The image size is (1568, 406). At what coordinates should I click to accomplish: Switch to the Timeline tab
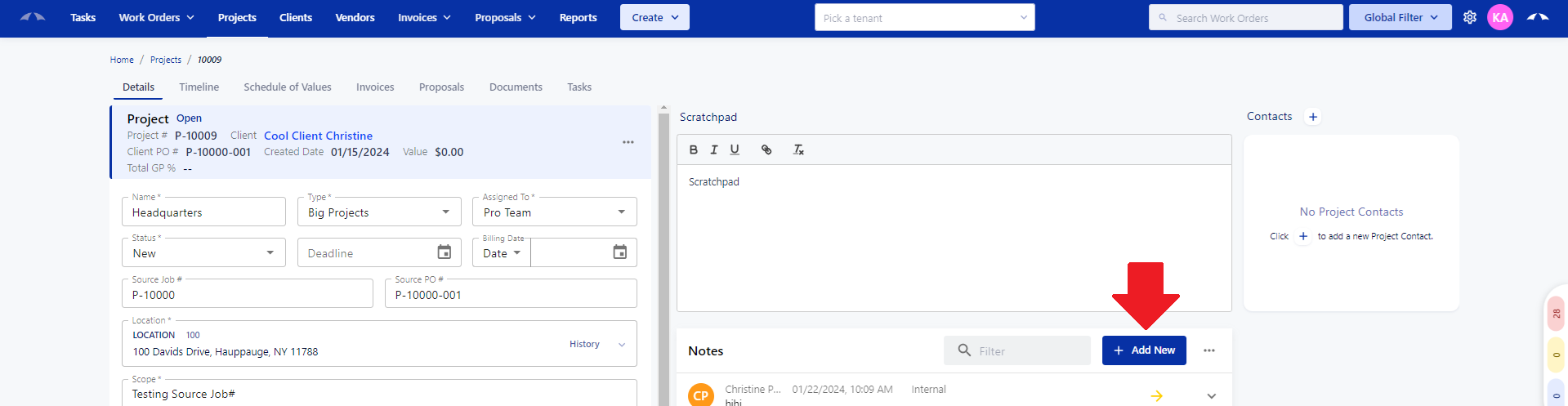point(199,87)
